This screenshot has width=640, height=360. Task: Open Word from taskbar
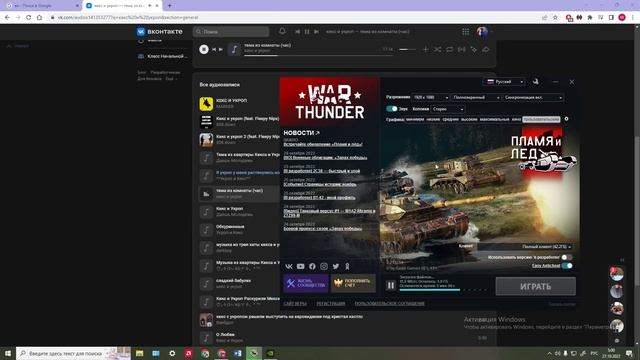click(x=238, y=353)
